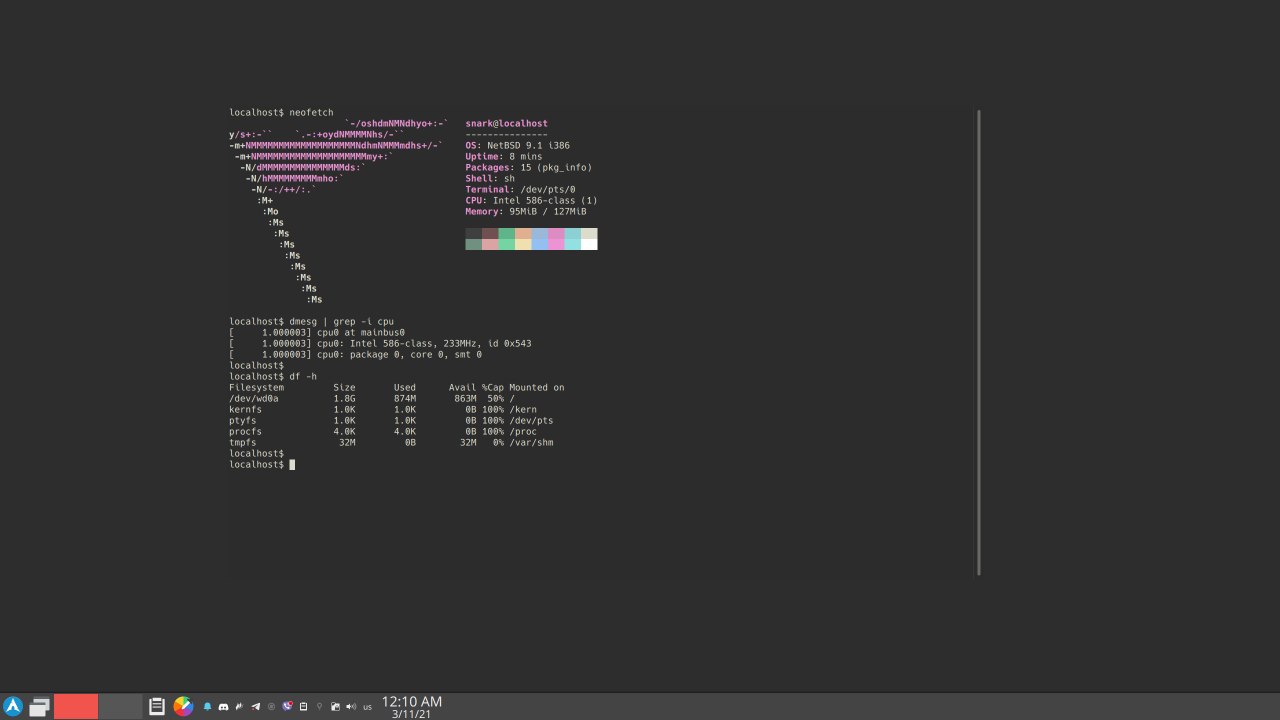Click the terminal cursor at the last prompt

292,465
